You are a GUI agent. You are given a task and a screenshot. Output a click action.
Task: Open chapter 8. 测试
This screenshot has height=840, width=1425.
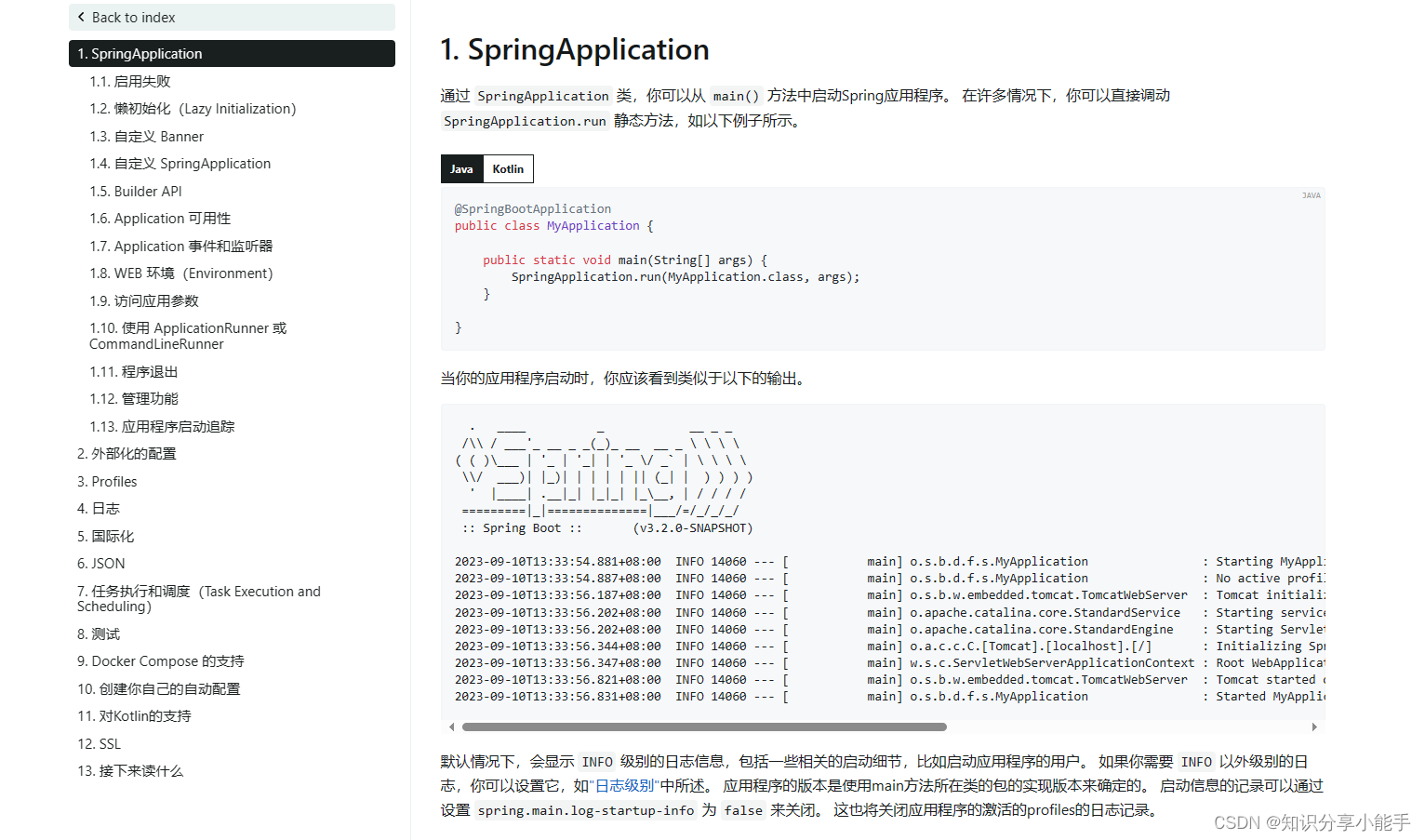click(99, 634)
